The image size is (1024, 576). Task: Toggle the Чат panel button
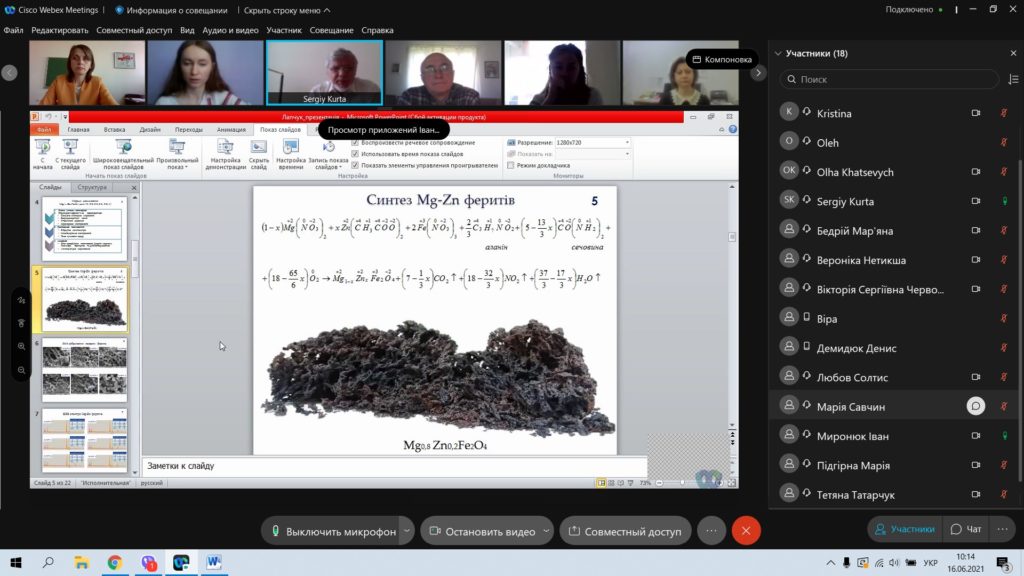(x=966, y=529)
